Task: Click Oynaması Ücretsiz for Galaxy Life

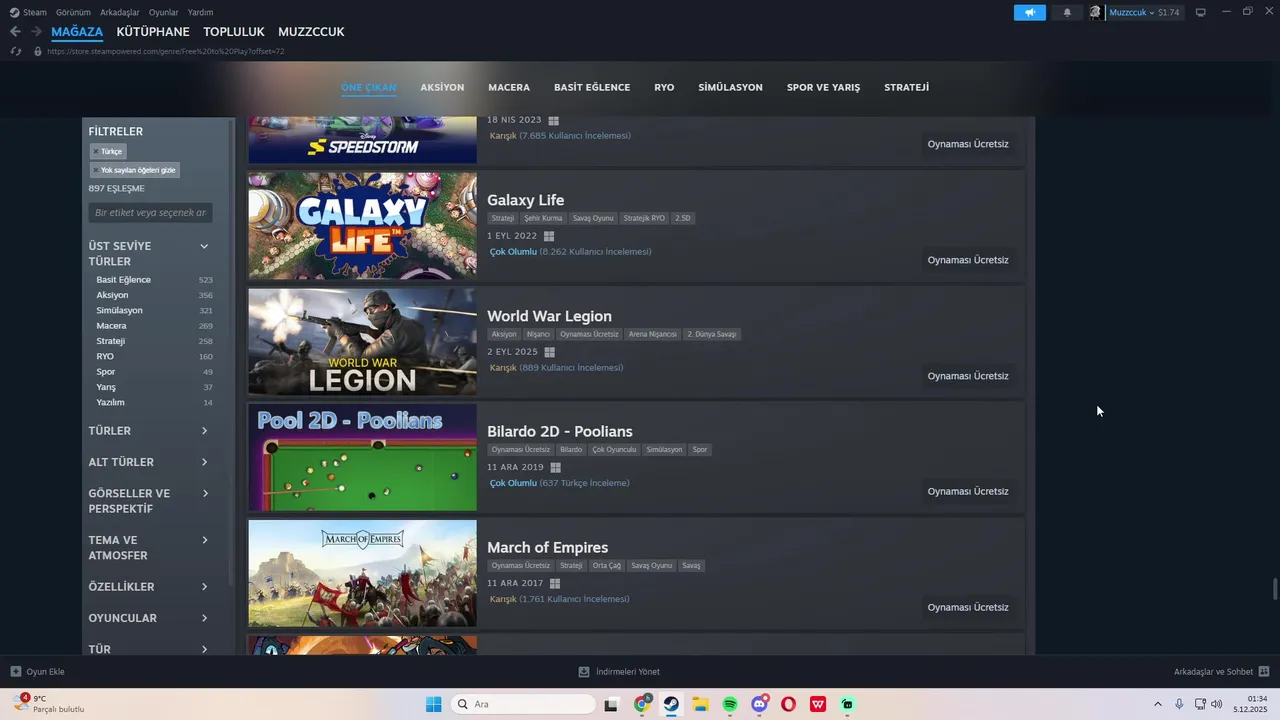Action: click(968, 260)
